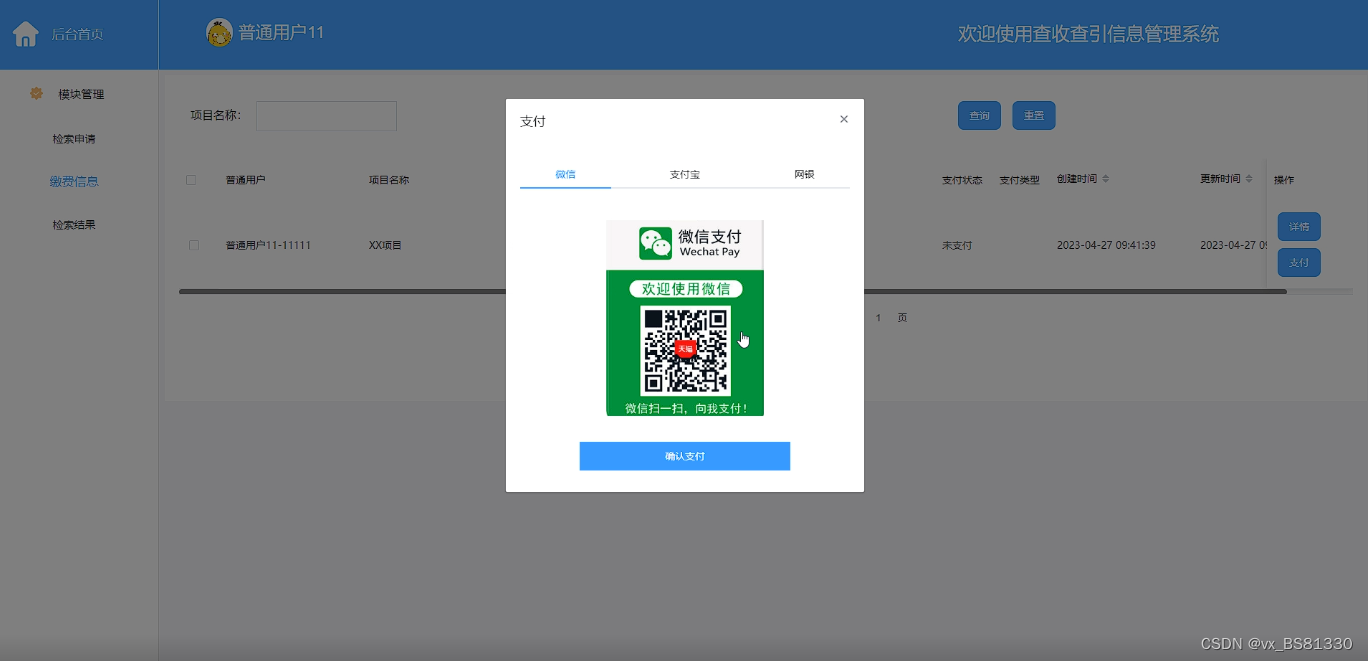Open 详情 for the XX项目 row
Screen dimensions: 1368x661
point(1299,227)
